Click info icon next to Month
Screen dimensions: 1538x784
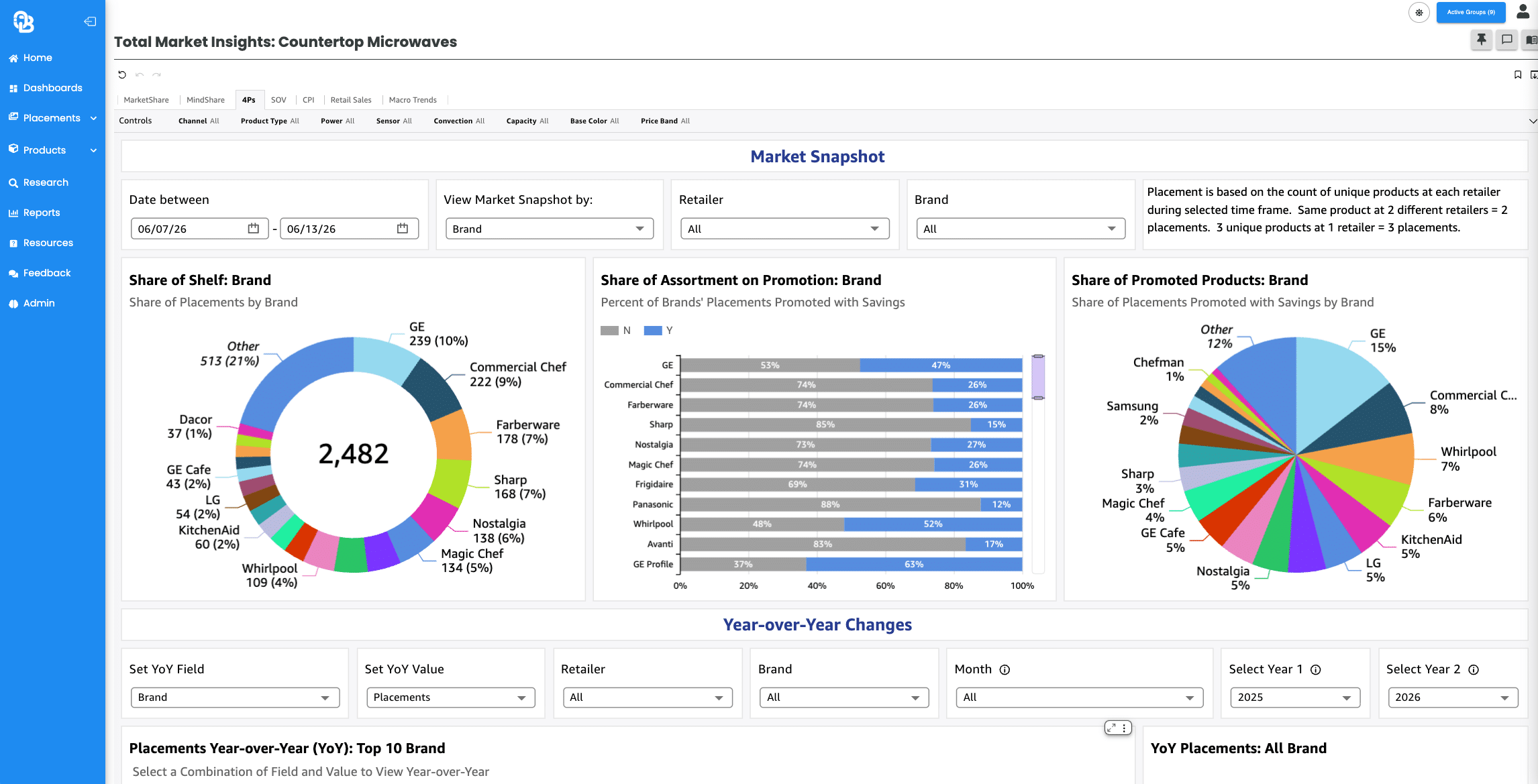[1005, 670]
